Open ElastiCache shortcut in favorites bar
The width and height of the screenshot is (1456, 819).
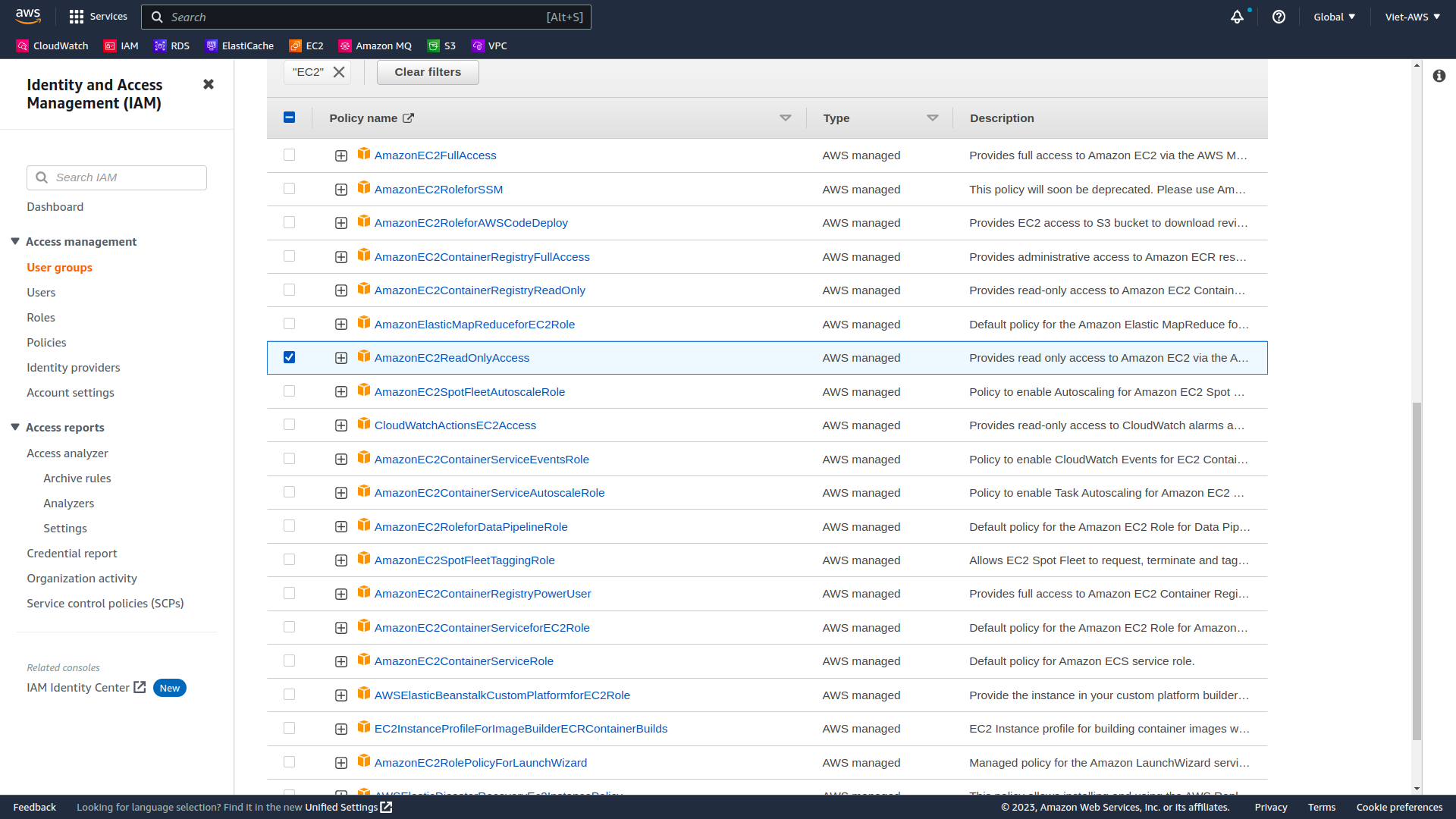coord(240,45)
